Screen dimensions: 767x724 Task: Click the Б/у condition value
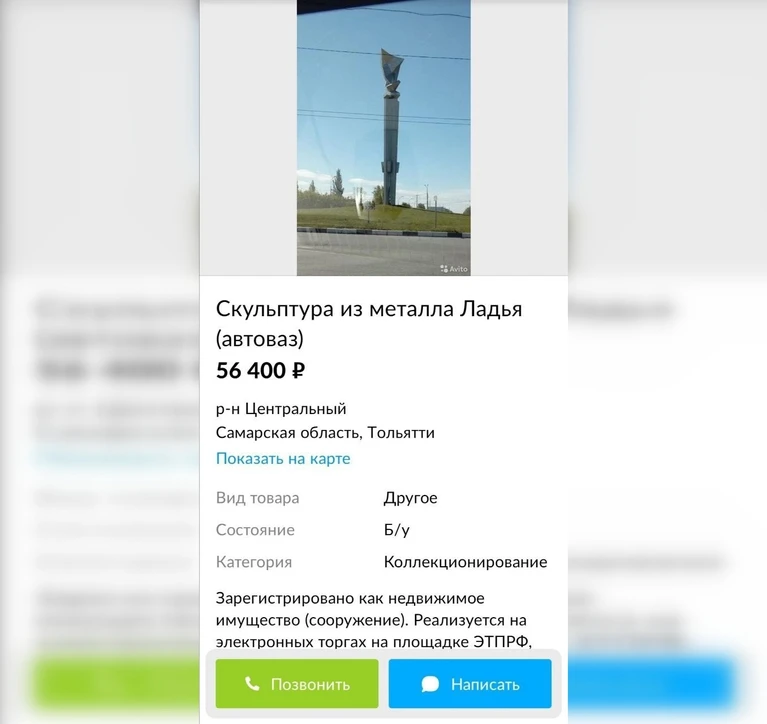coord(397,530)
